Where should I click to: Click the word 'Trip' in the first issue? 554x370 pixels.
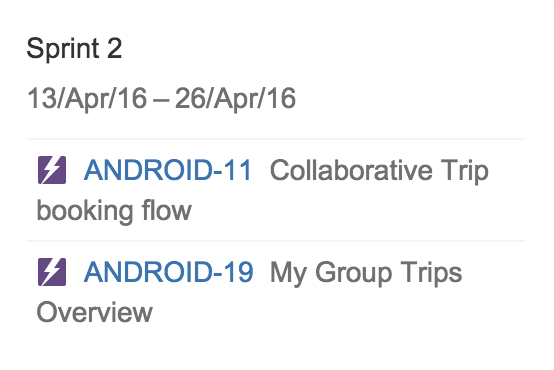coord(465,171)
